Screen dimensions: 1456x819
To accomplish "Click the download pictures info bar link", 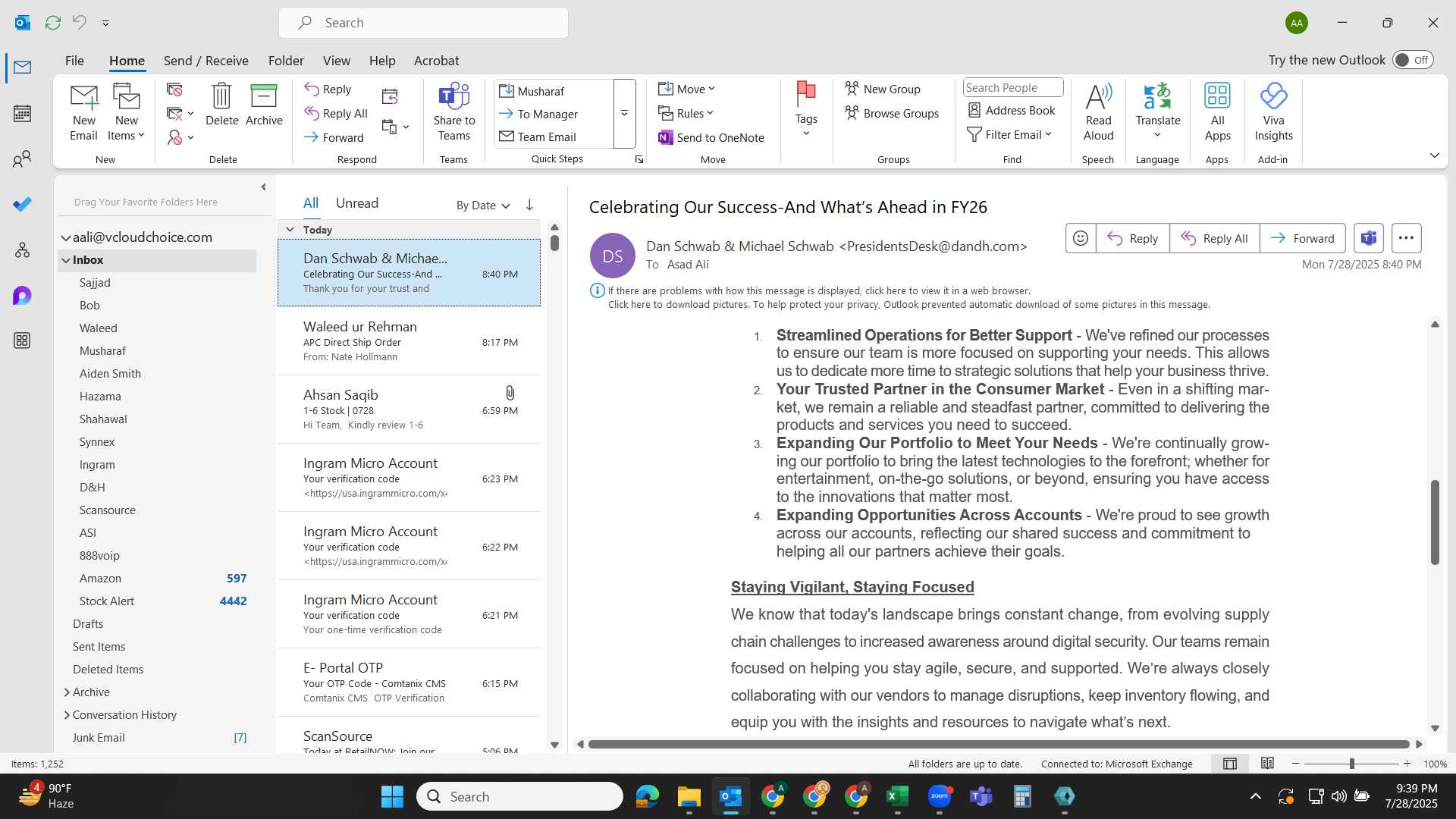I will 908,304.
